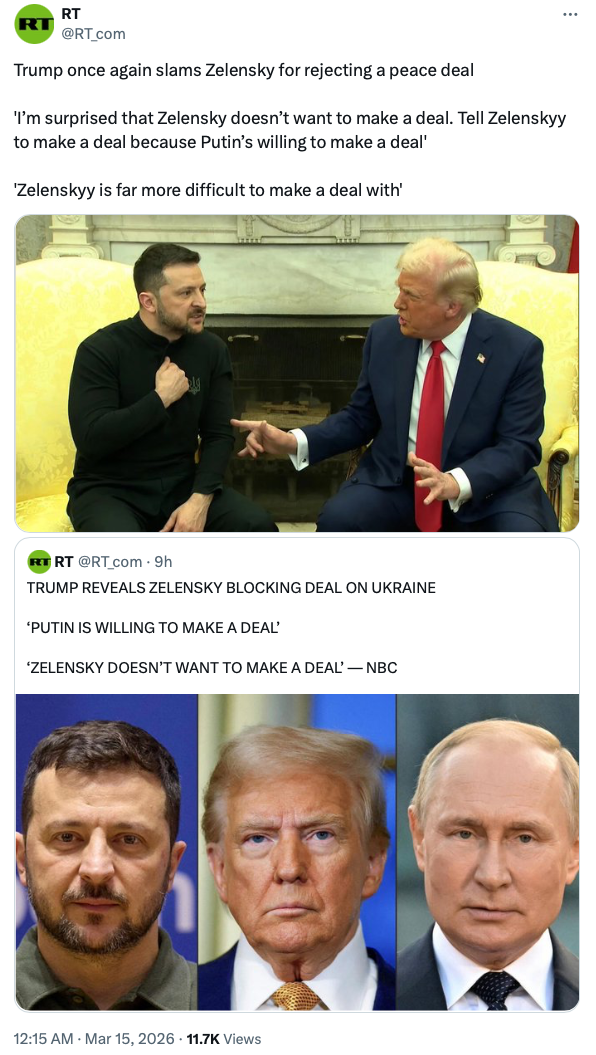Click the 12:15 AM · Mar 15, 2026 timestamp
This screenshot has height=1055, width=596.
[x=94, y=1038]
